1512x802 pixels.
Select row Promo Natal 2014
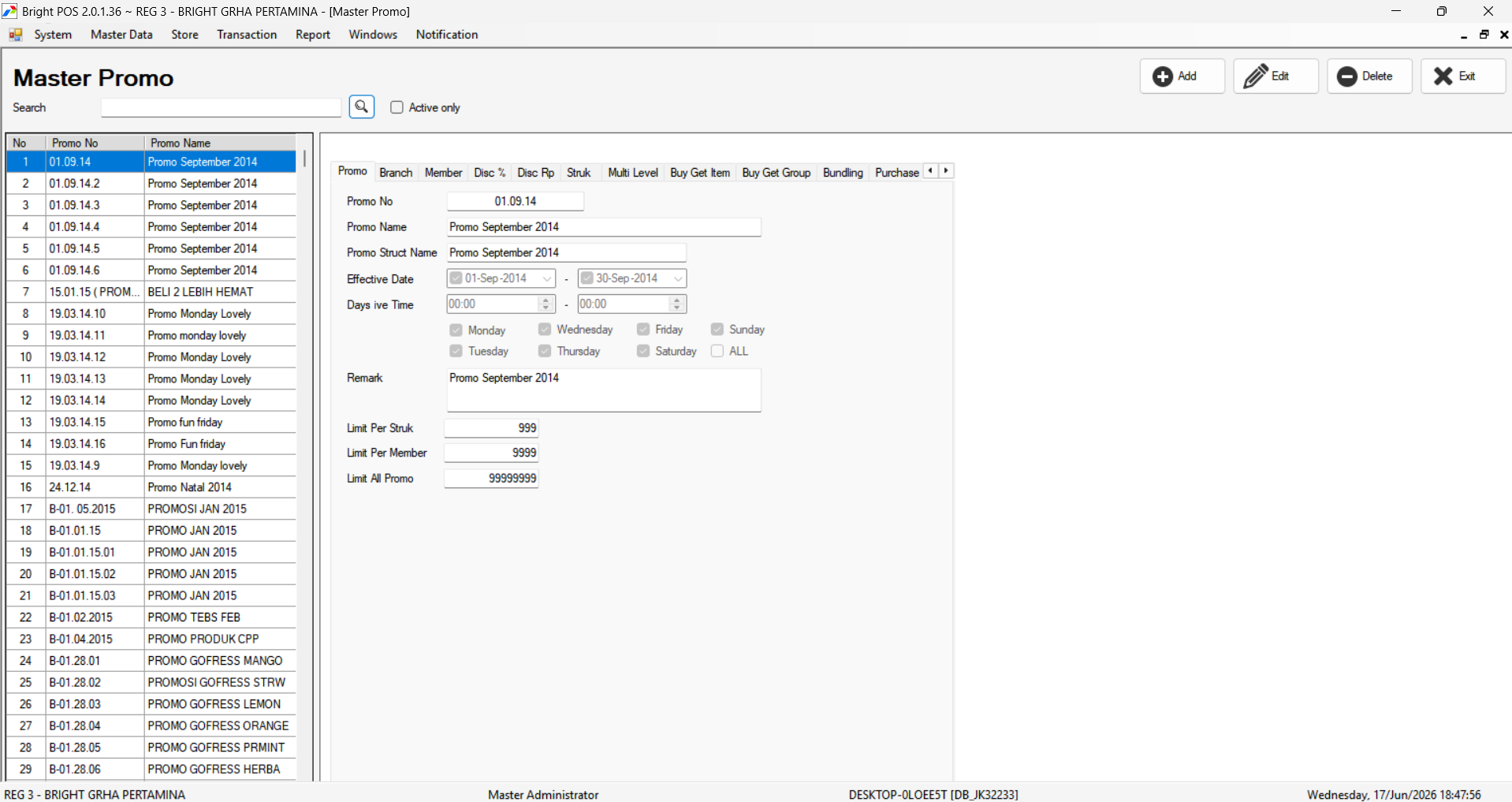[x=151, y=487]
